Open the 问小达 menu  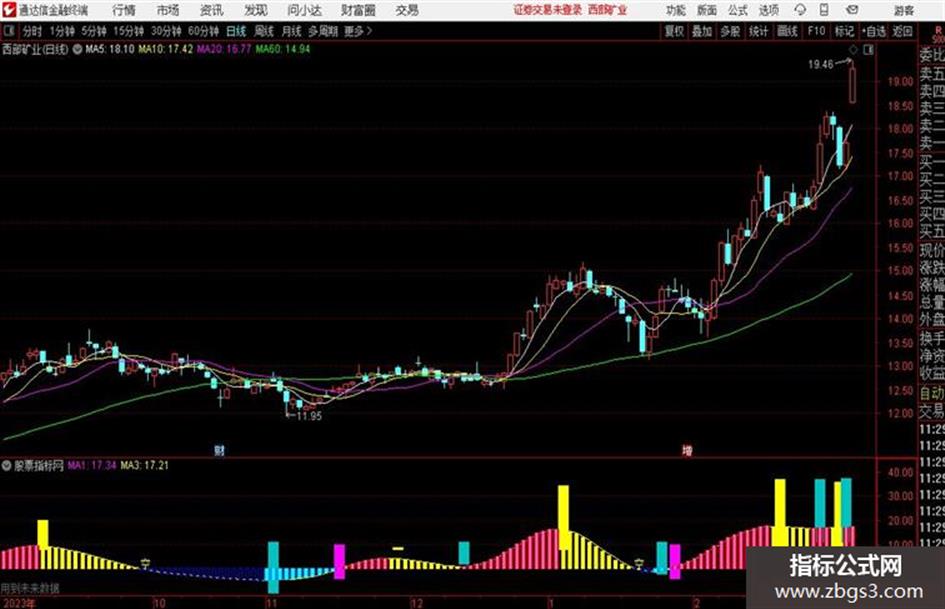click(x=304, y=10)
